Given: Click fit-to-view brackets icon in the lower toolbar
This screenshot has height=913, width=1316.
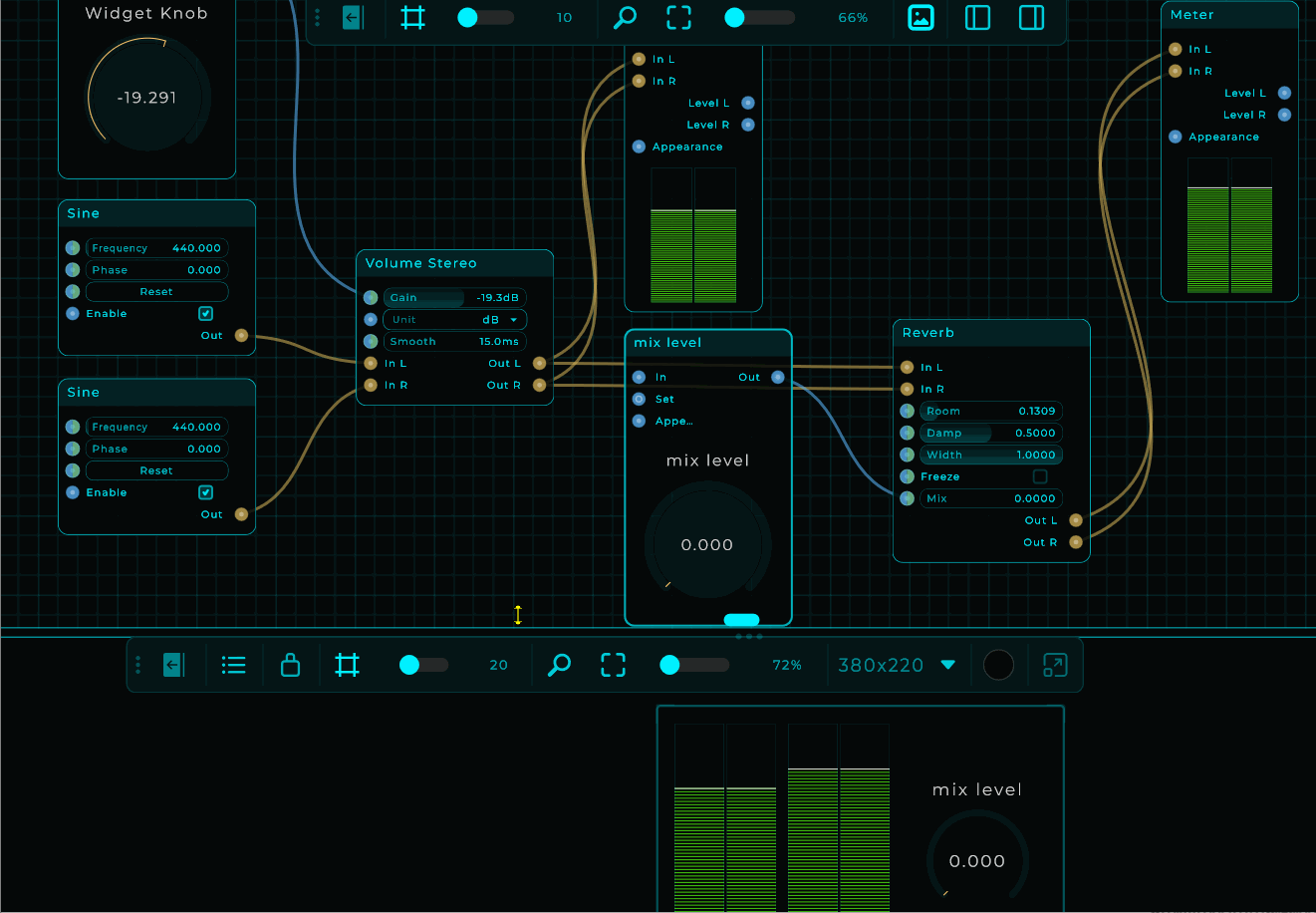Looking at the screenshot, I should coord(614,665).
